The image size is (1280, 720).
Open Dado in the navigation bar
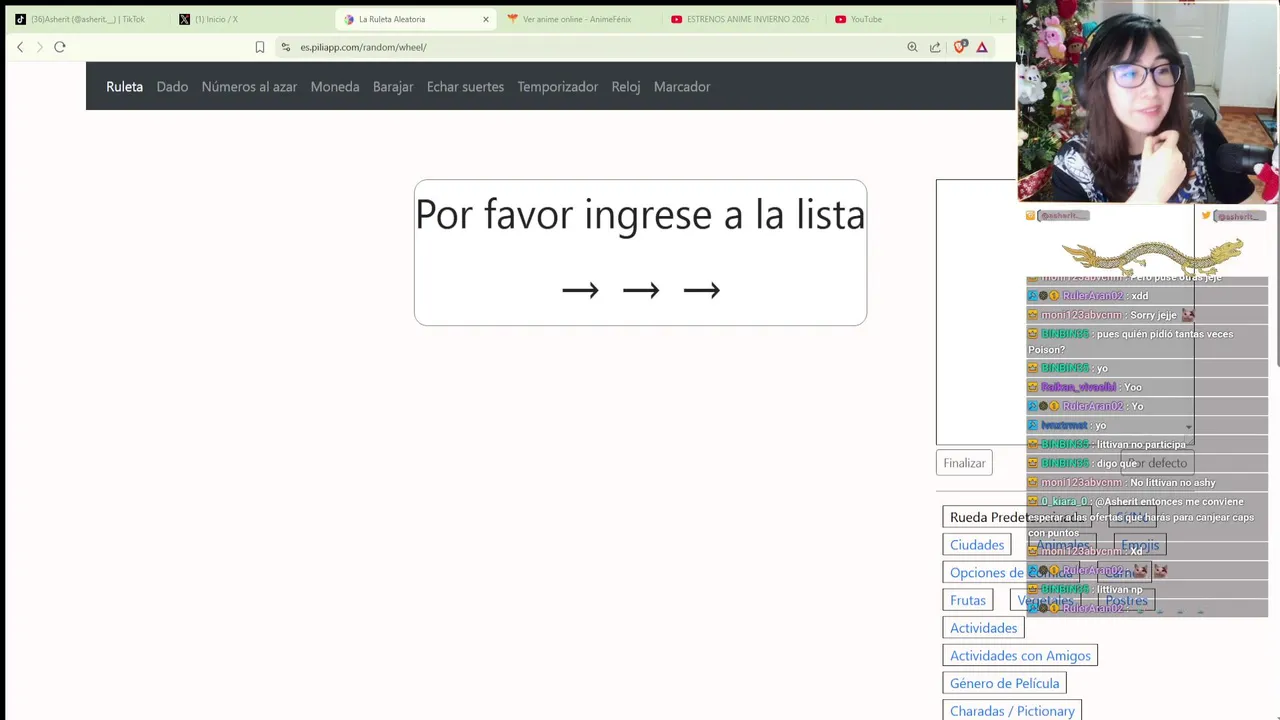172,87
